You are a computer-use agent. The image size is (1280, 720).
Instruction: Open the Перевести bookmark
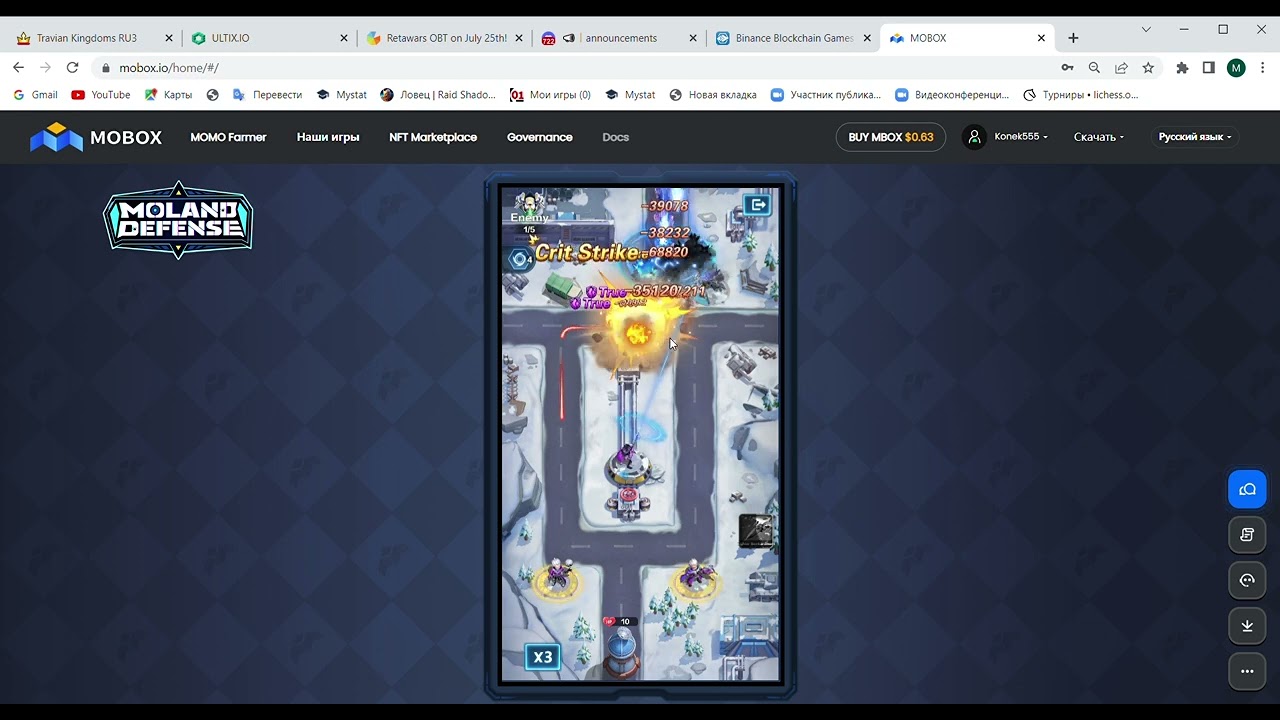pyautogui.click(x=267, y=95)
